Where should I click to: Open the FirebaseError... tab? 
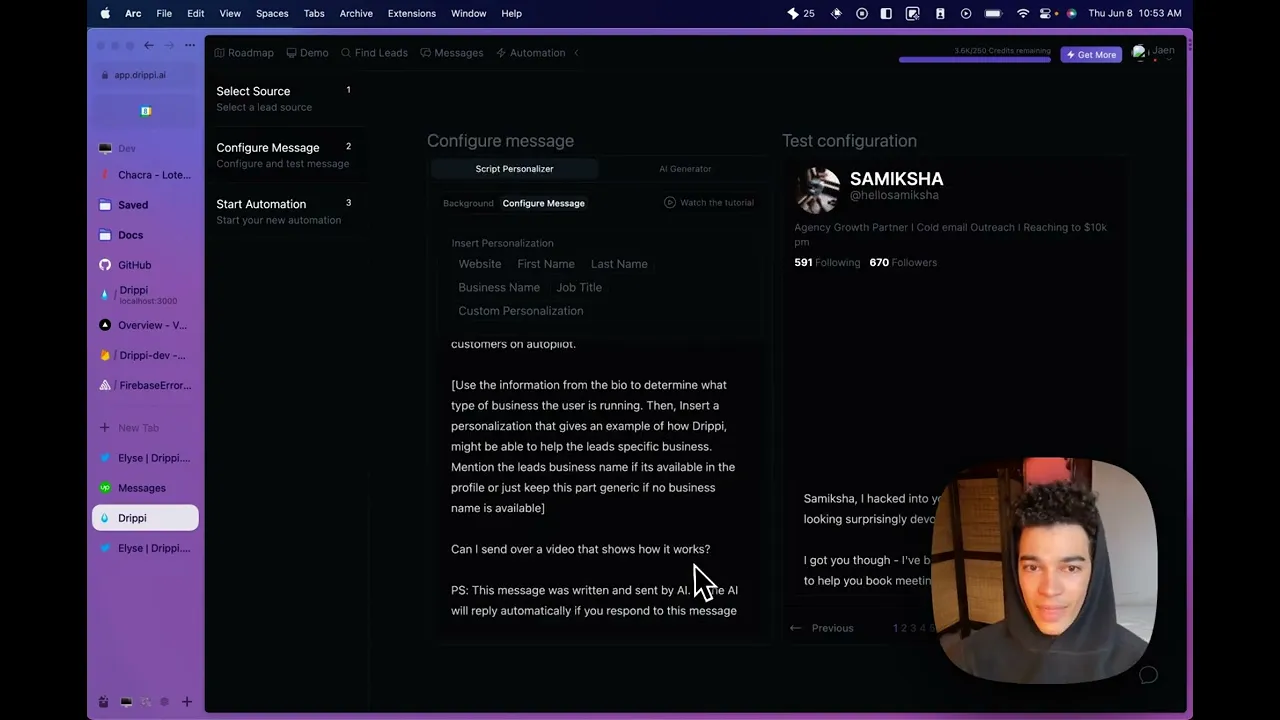point(146,385)
